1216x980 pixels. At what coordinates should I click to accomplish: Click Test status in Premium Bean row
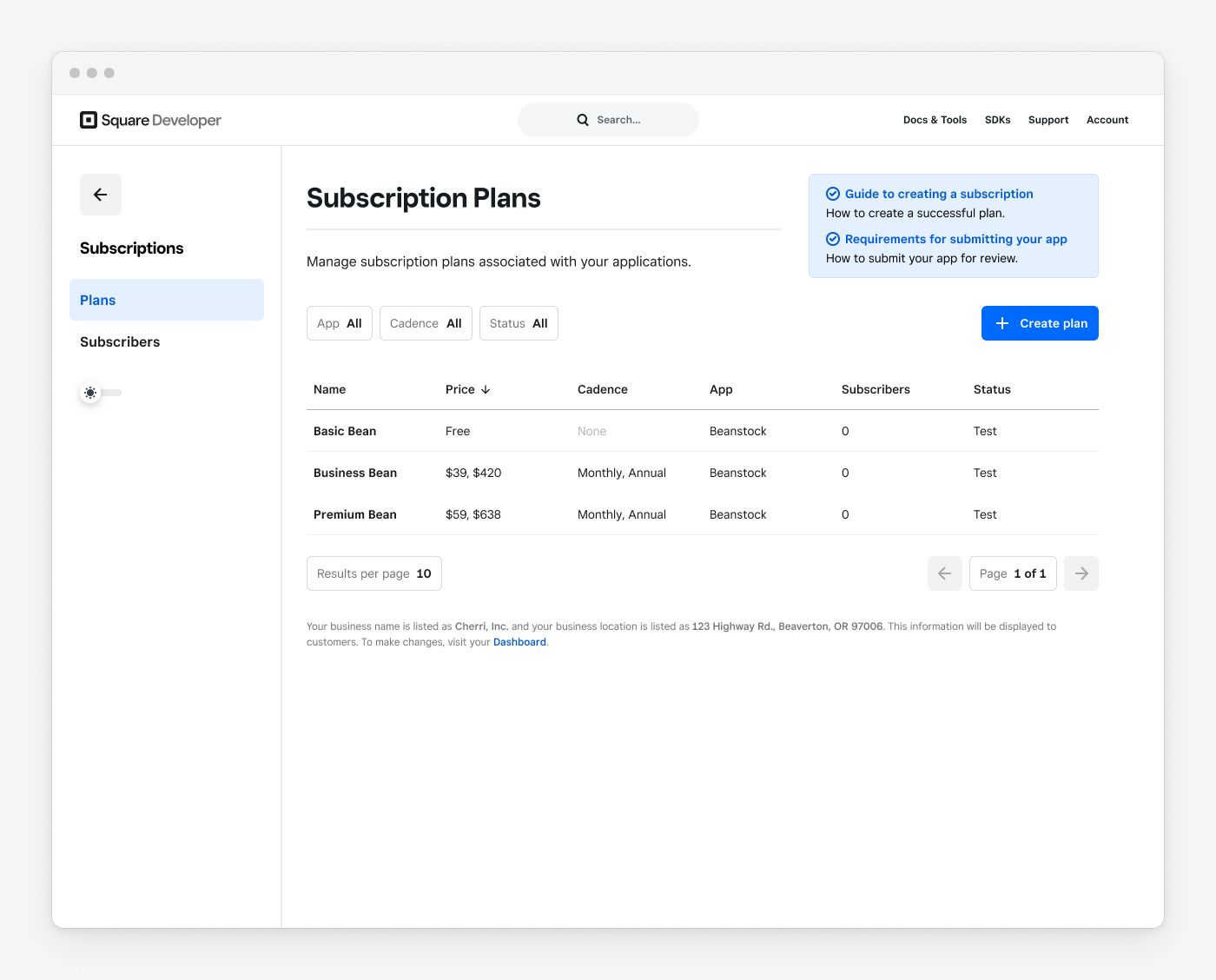(x=985, y=514)
